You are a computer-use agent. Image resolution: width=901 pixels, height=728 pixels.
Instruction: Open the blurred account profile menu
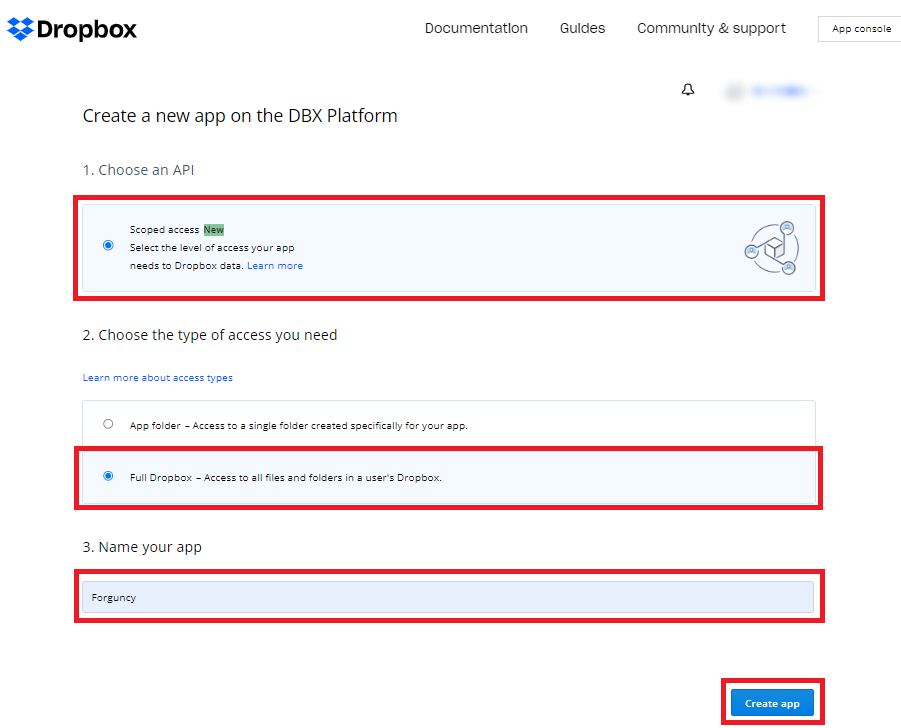coord(772,91)
